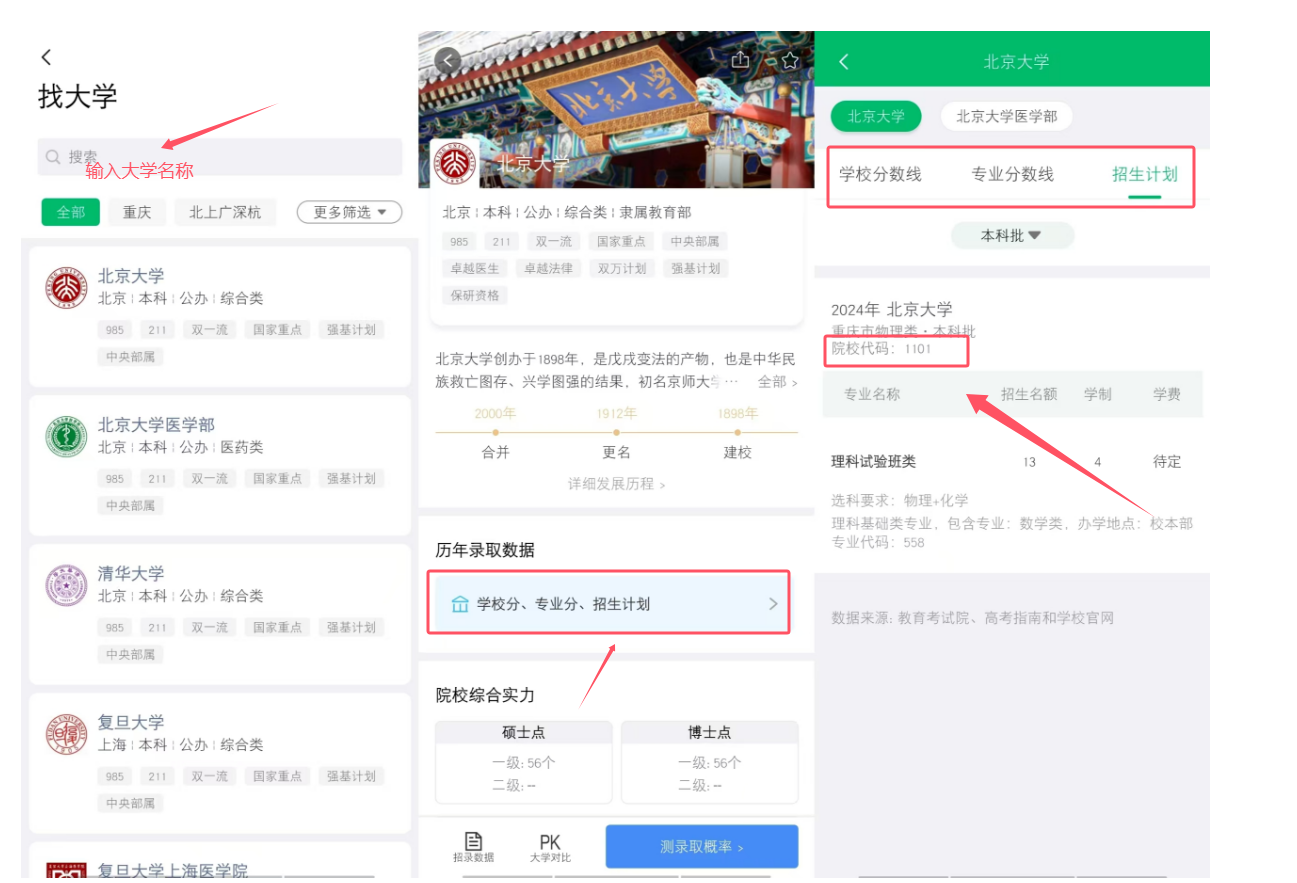Expand full introduction via 全部 link
Image resolution: width=1297 pixels, height=883 pixels.
click(x=777, y=382)
